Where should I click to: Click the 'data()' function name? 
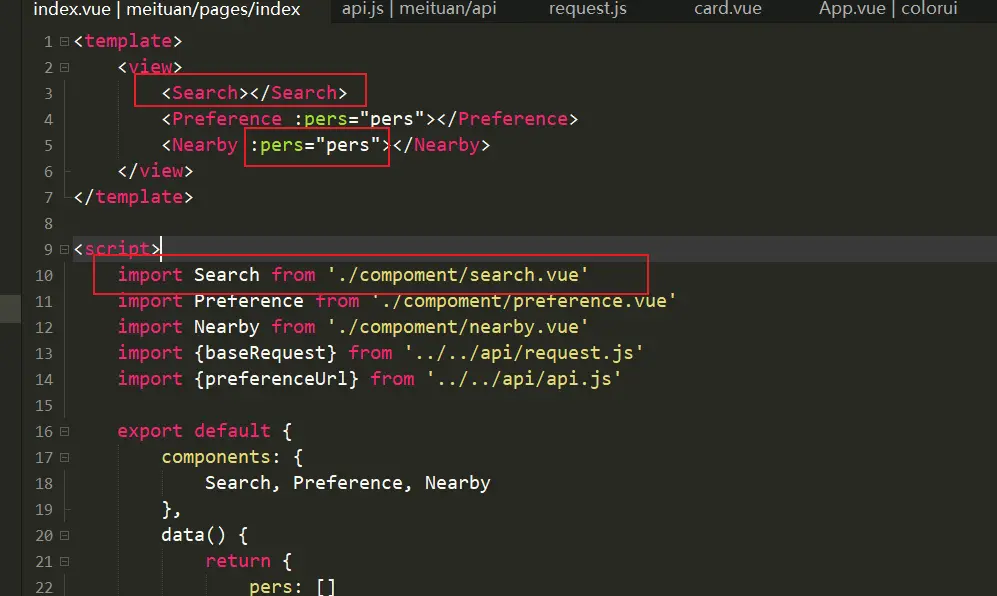click(x=193, y=535)
